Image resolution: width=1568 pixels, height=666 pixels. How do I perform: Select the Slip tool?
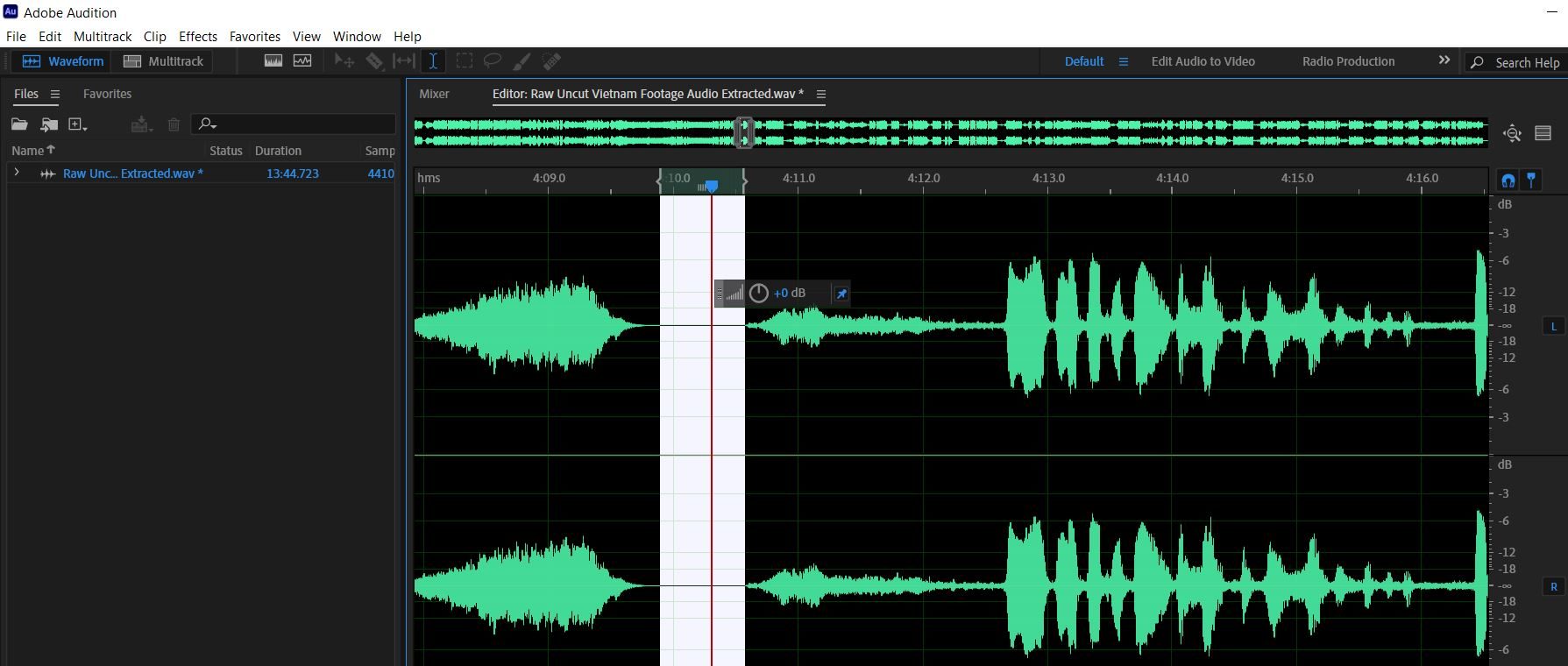click(x=404, y=61)
